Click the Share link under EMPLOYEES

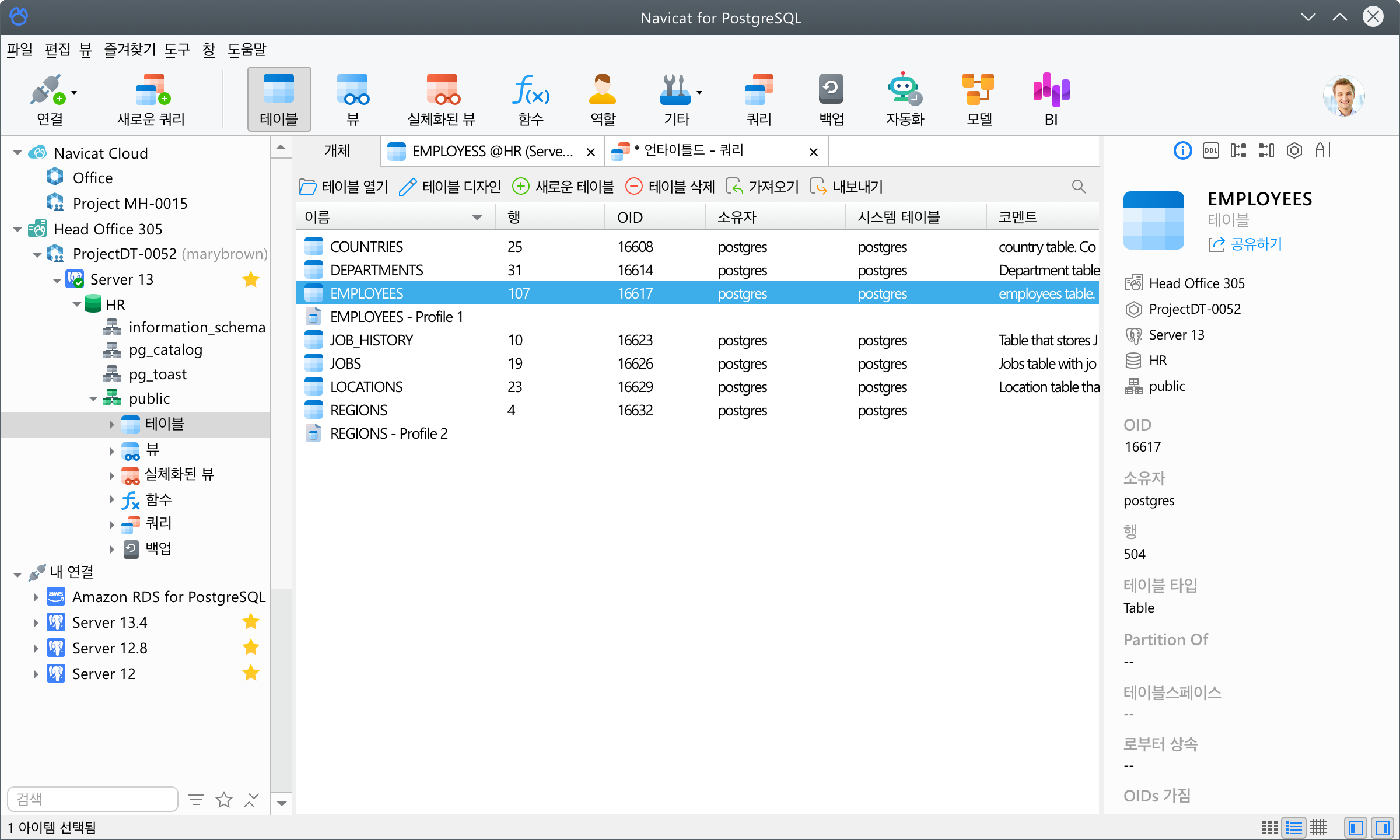pyautogui.click(x=1245, y=244)
